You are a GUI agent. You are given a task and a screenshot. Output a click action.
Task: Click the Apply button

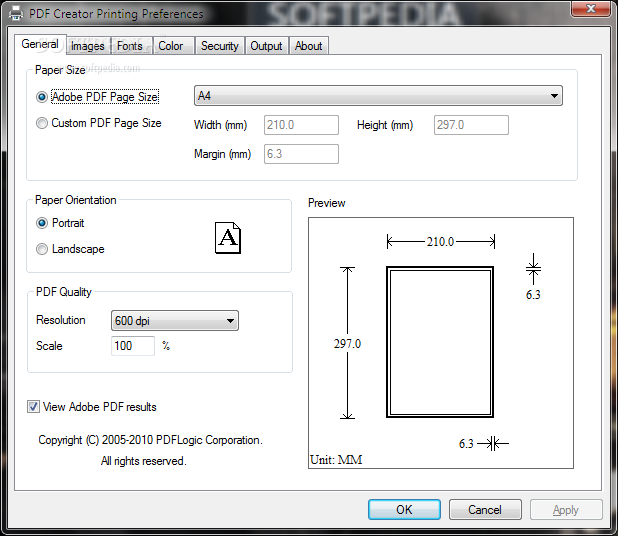[566, 510]
